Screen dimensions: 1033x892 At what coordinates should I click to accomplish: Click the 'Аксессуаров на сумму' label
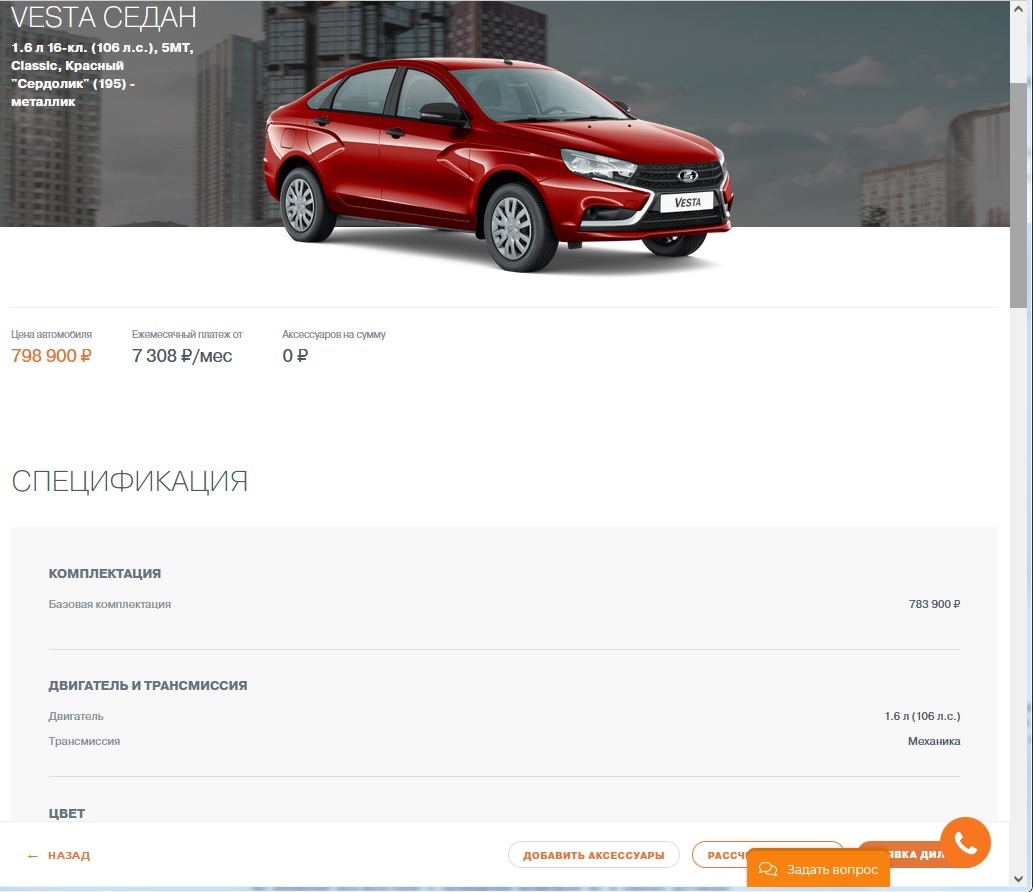pos(334,335)
